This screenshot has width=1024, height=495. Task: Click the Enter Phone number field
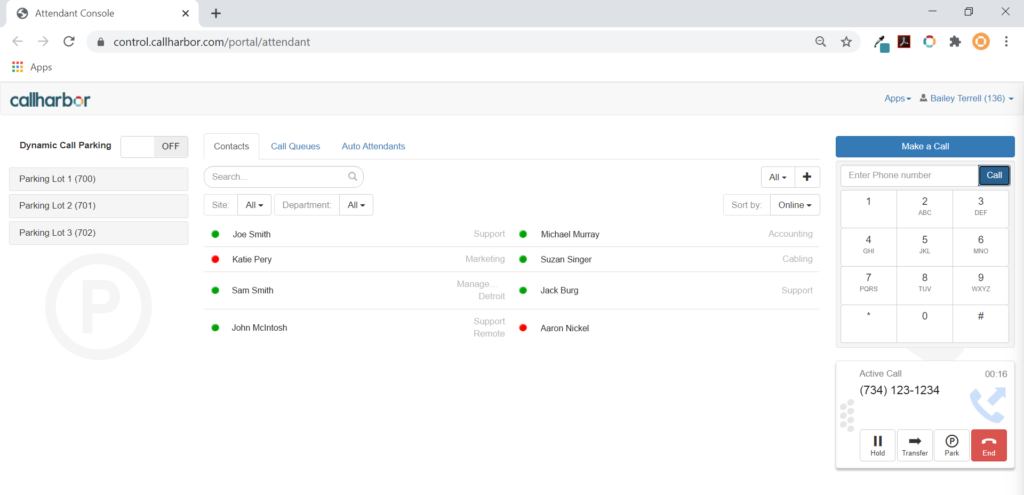908,175
